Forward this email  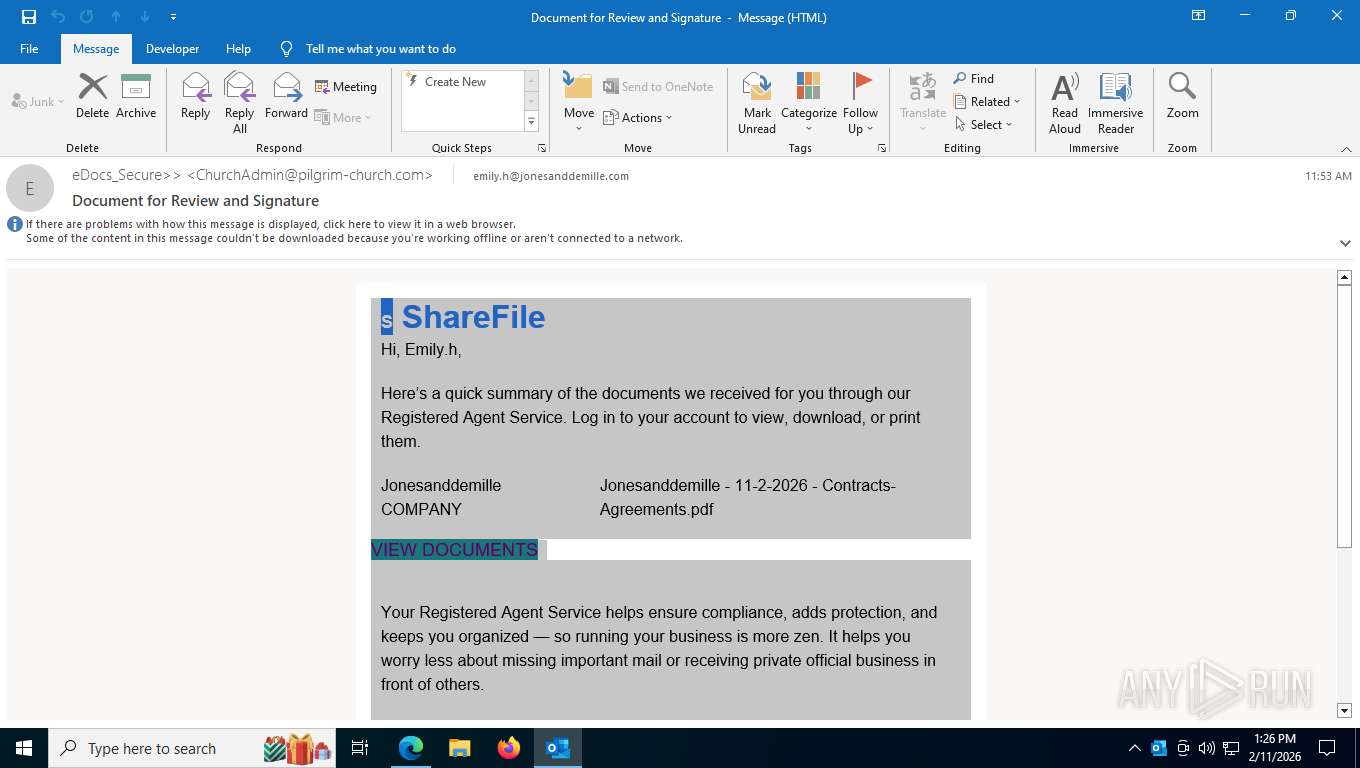[x=286, y=96]
